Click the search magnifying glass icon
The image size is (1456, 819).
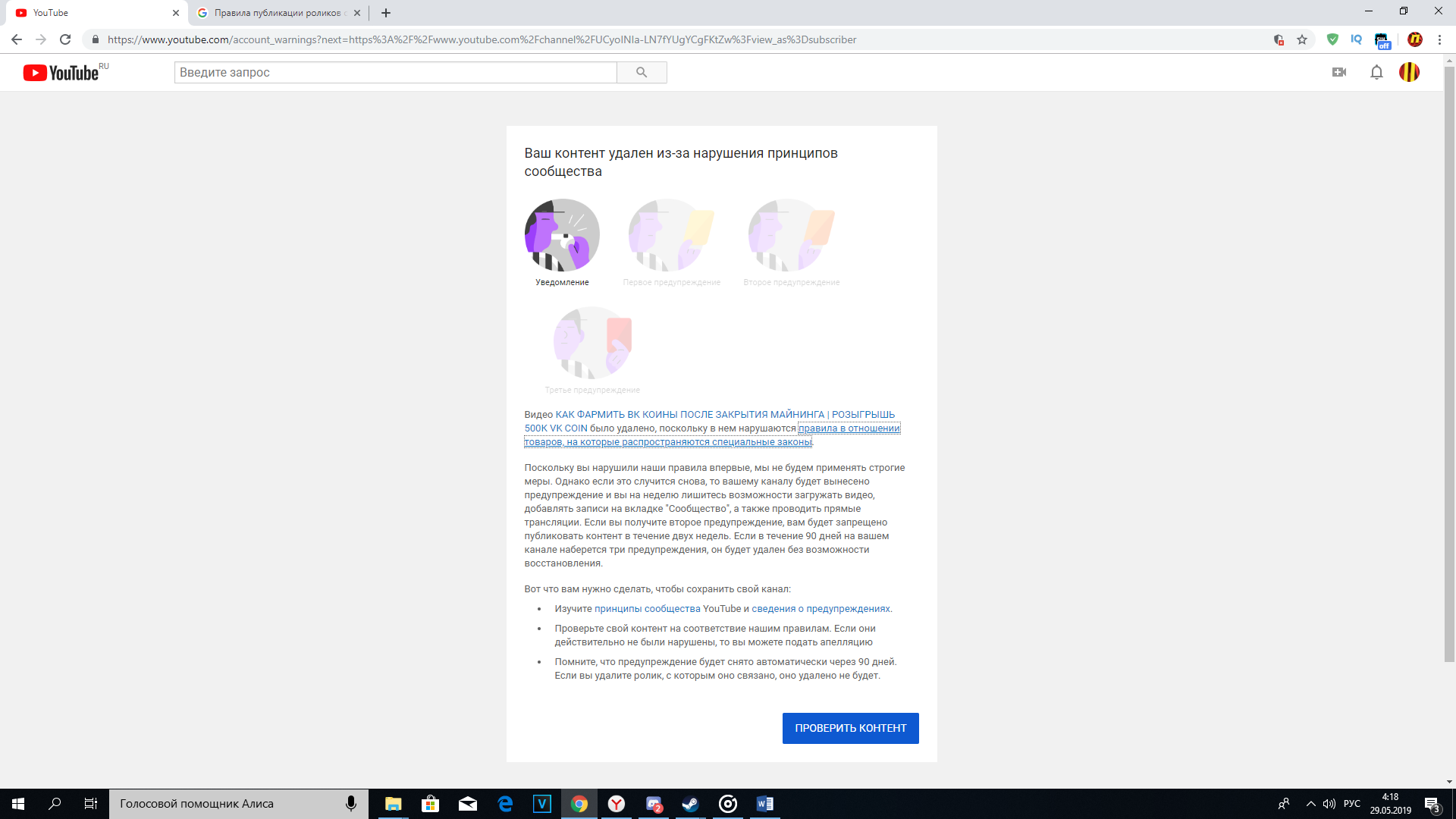640,72
